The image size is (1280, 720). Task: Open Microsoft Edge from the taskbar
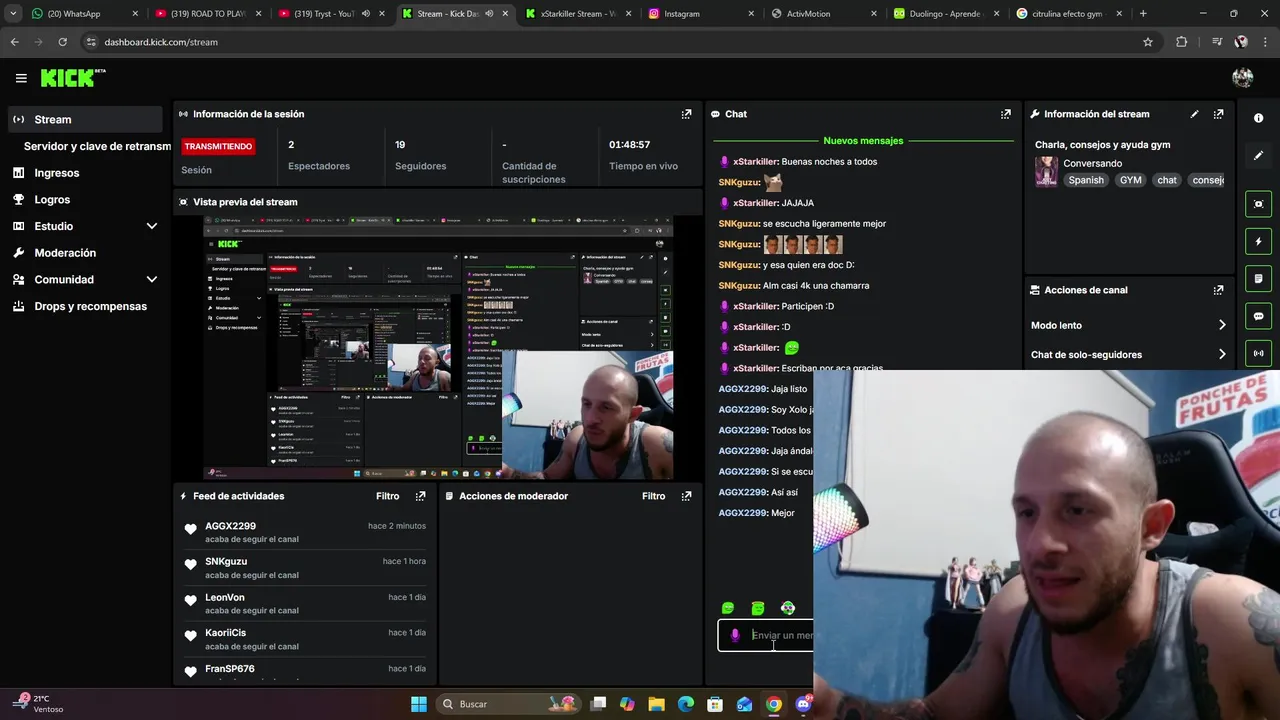pos(686,704)
